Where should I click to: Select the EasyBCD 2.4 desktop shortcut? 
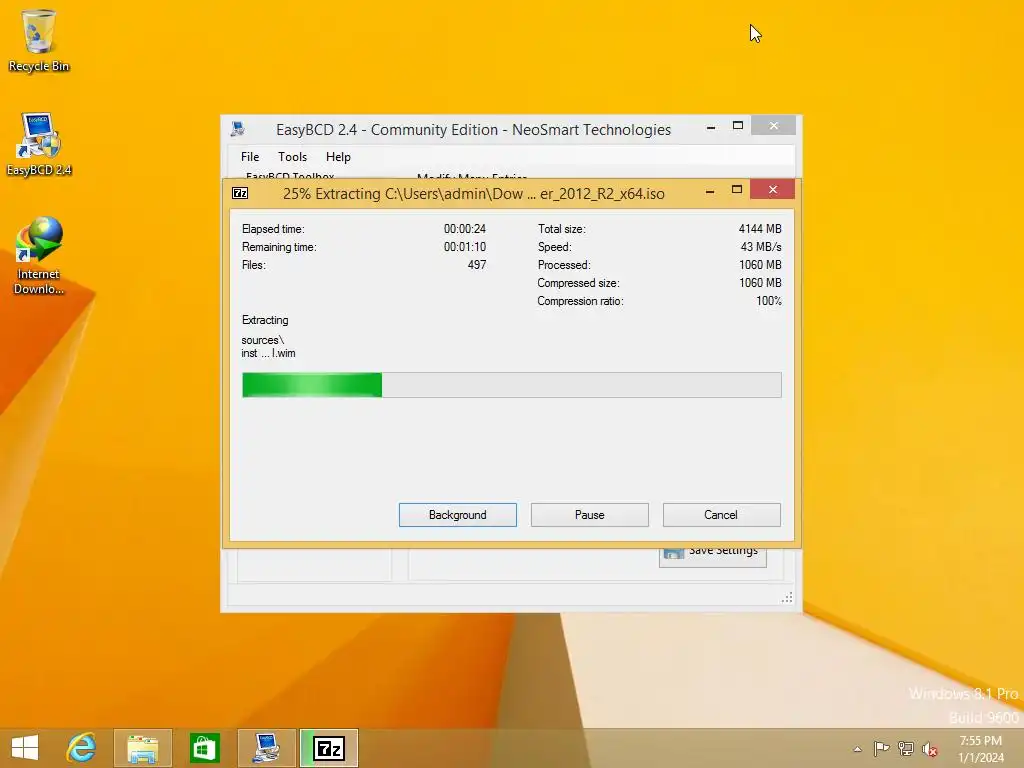point(39,144)
